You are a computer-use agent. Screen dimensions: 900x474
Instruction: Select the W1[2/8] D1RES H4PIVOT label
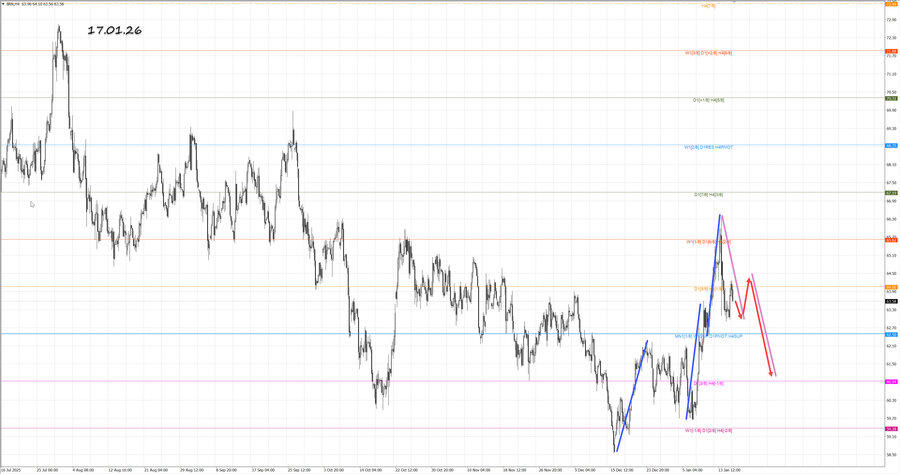tap(708, 147)
